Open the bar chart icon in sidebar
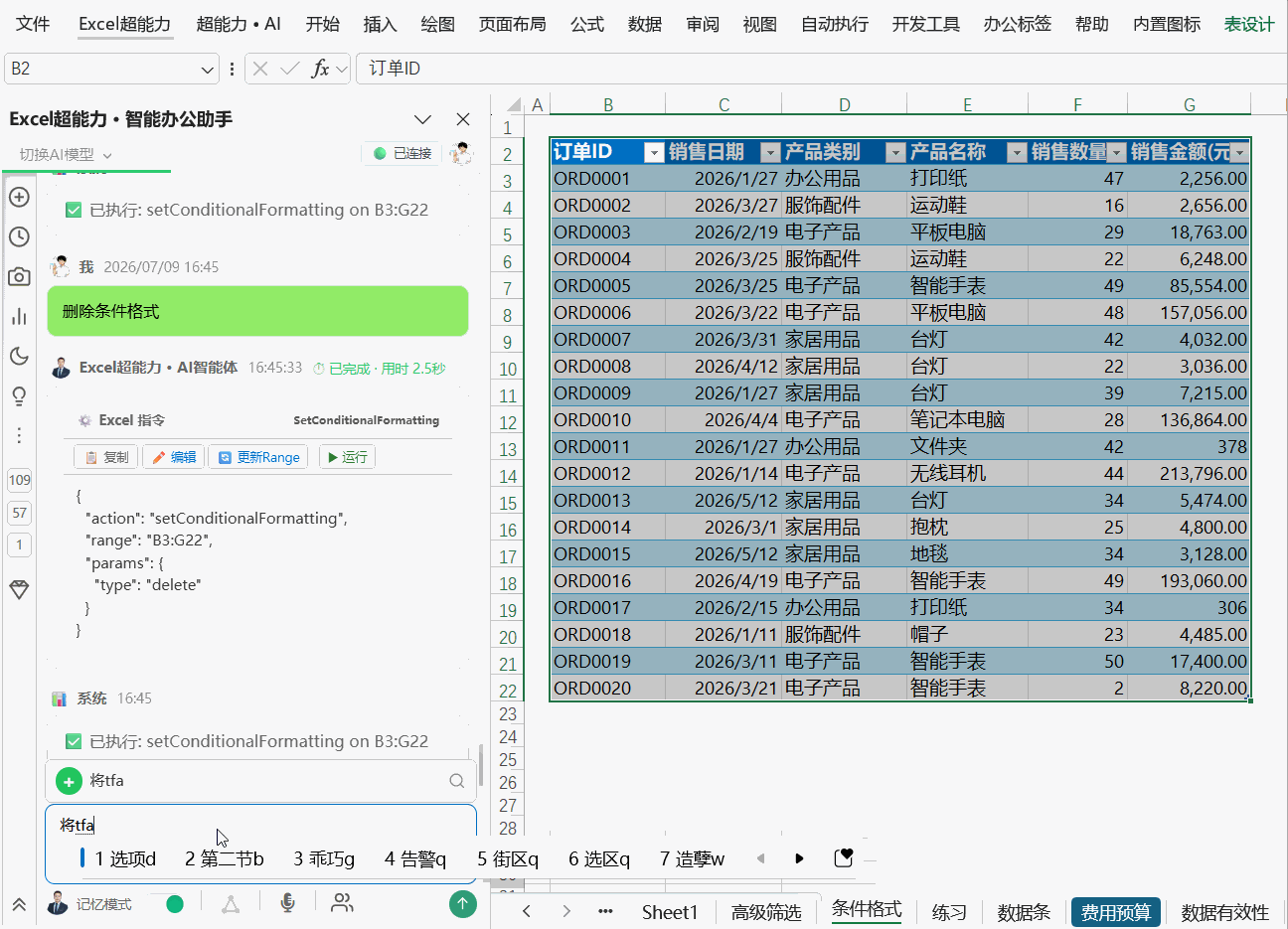This screenshot has width=1288, height=929. 19,316
